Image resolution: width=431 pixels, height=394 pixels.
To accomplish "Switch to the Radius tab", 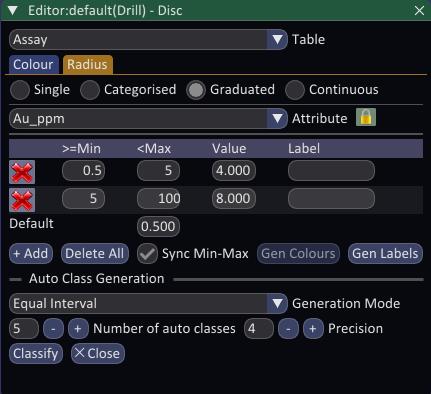I will tap(87, 64).
